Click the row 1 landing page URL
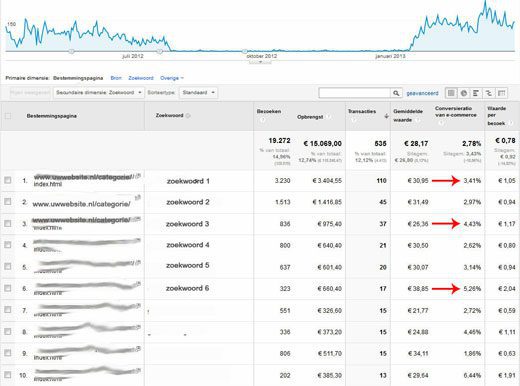 point(83,180)
